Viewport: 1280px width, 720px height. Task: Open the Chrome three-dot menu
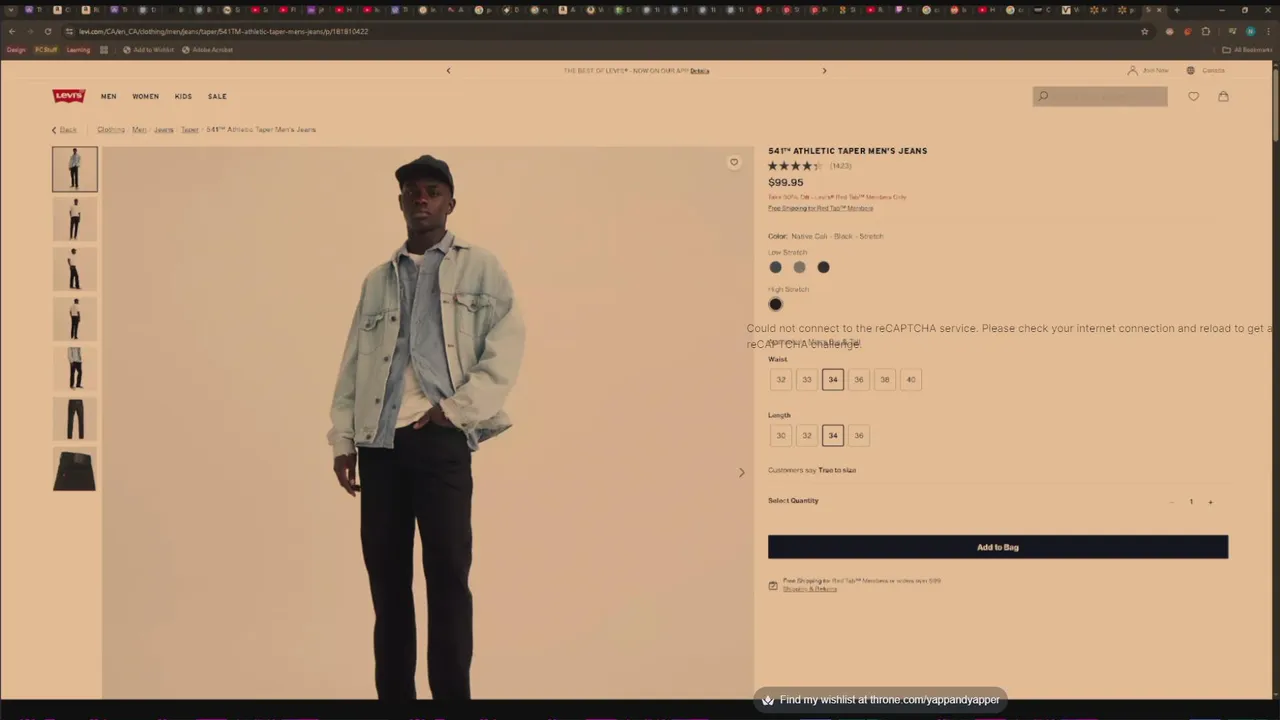pyautogui.click(x=1268, y=31)
